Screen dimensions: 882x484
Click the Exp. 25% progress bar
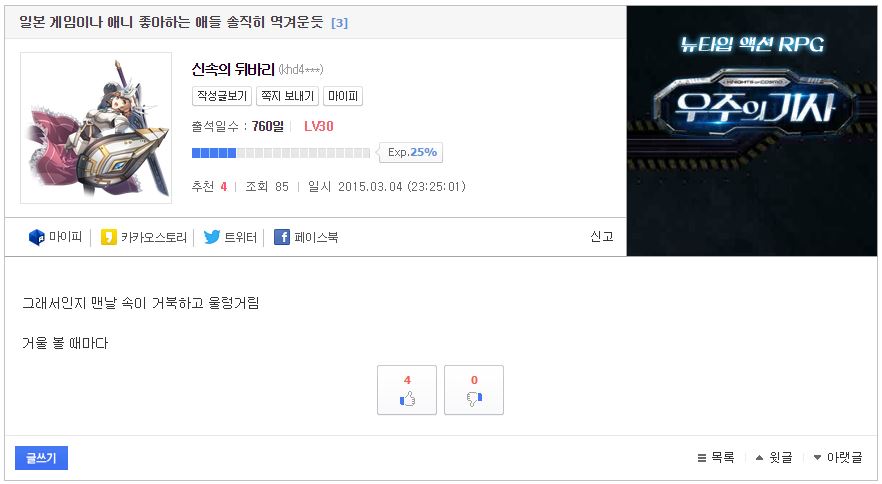[x=281, y=153]
